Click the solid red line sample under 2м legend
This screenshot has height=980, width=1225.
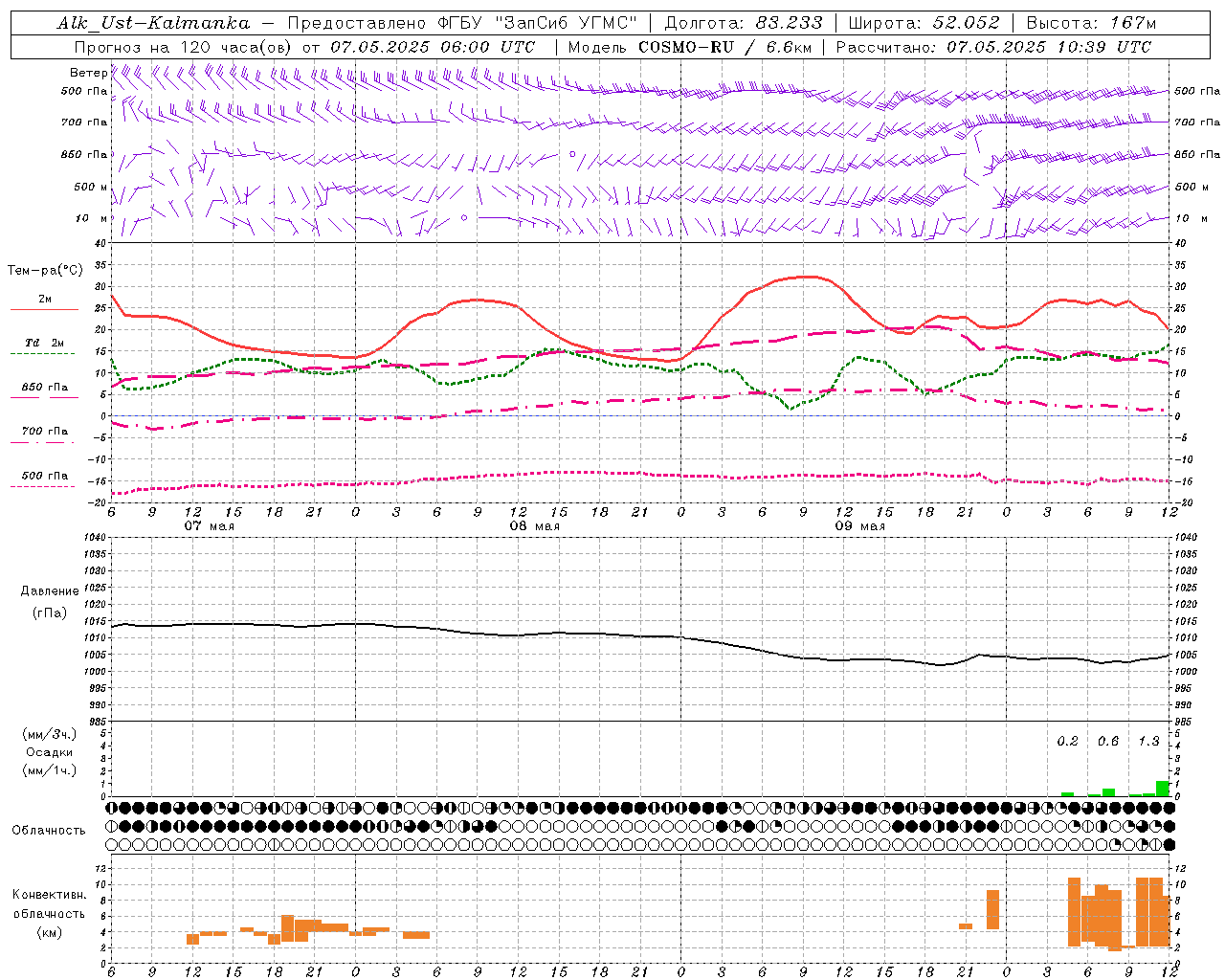tap(44, 309)
